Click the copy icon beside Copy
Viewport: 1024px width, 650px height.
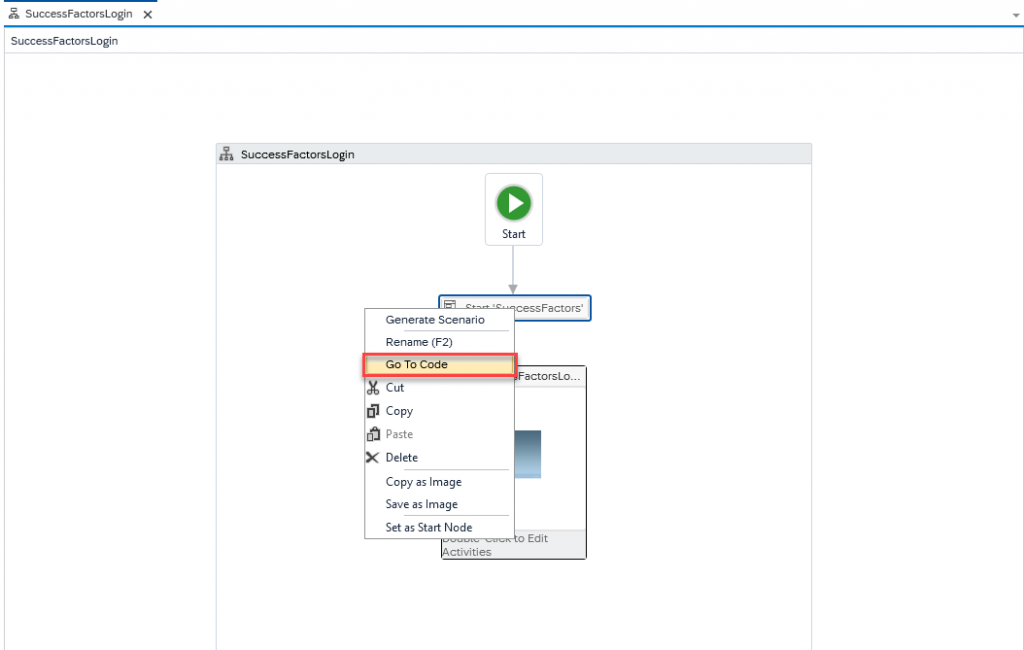(x=373, y=411)
